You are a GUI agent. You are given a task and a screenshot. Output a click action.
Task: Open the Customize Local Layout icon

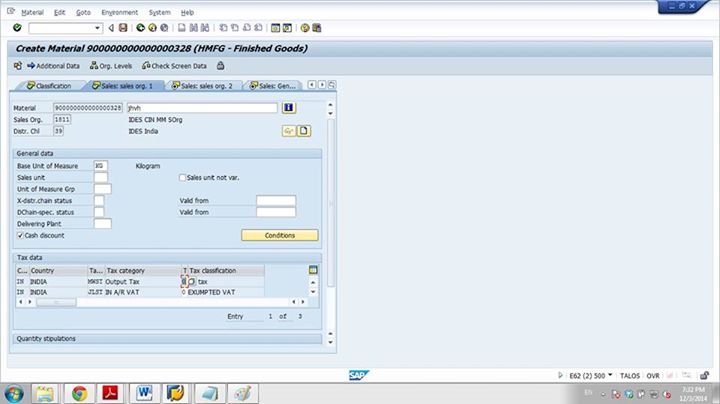[x=316, y=28]
